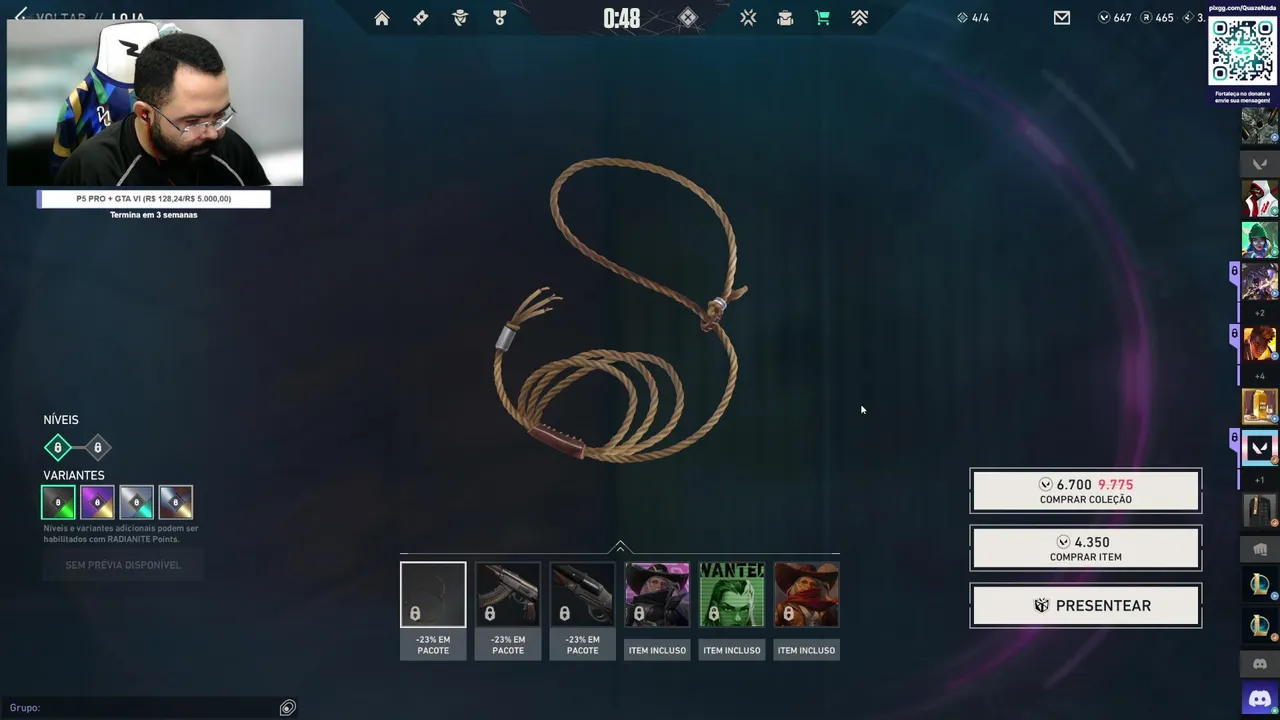Image resolution: width=1280 pixels, height=720 pixels.
Task: Click the VARIANTES heading
Action: pos(74,475)
